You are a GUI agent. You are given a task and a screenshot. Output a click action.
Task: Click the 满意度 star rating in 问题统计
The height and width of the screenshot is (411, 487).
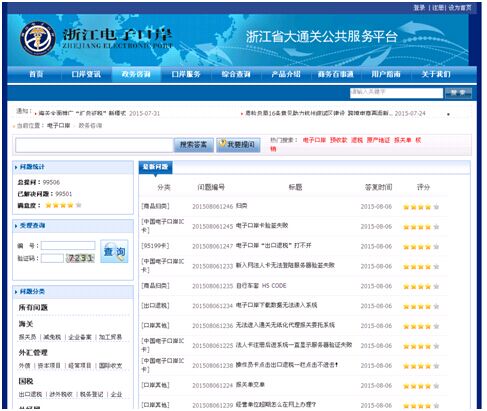(63, 205)
